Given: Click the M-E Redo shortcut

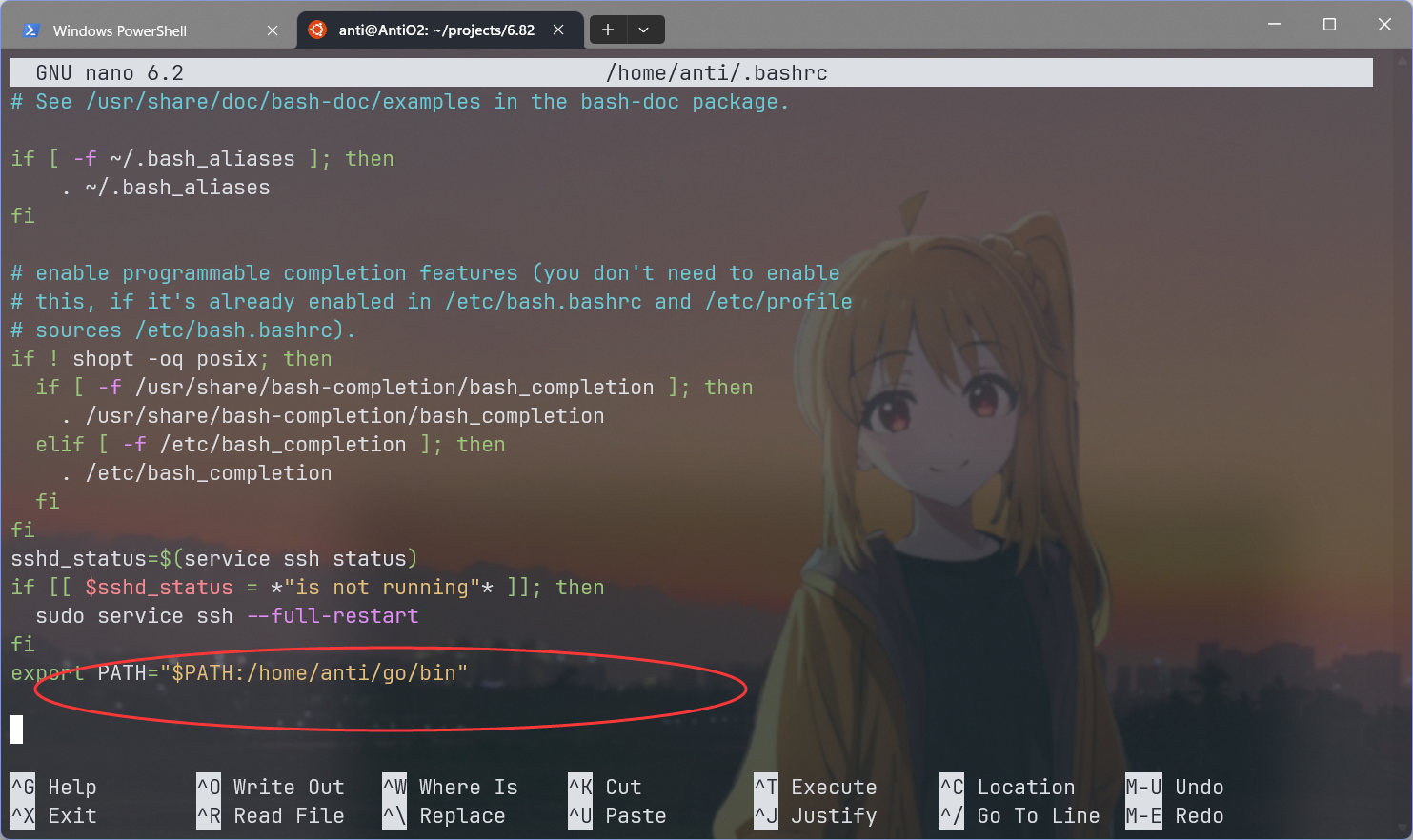Looking at the screenshot, I should tap(1175, 816).
